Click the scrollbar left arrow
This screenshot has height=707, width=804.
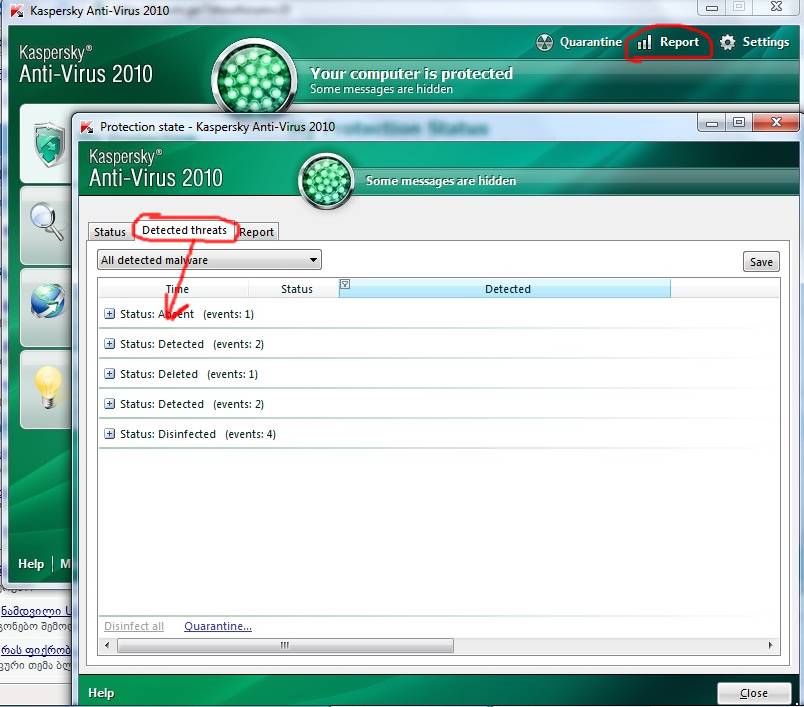107,645
